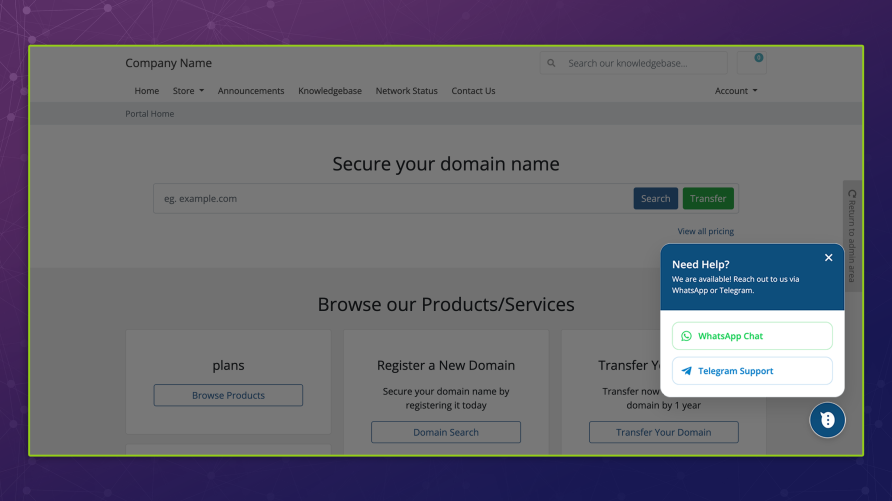Click the Return to admin area tab
The image size is (892, 501).
tap(851, 230)
